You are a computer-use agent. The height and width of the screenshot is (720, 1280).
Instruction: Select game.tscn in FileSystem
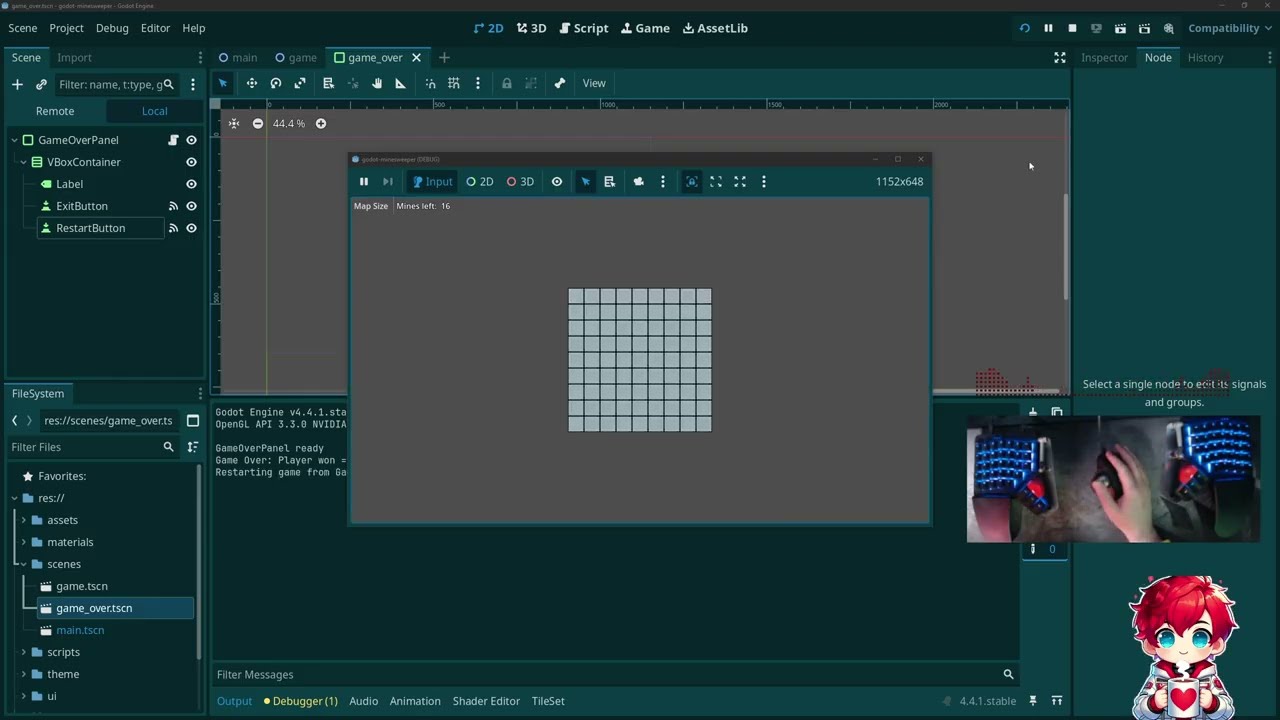coord(82,586)
